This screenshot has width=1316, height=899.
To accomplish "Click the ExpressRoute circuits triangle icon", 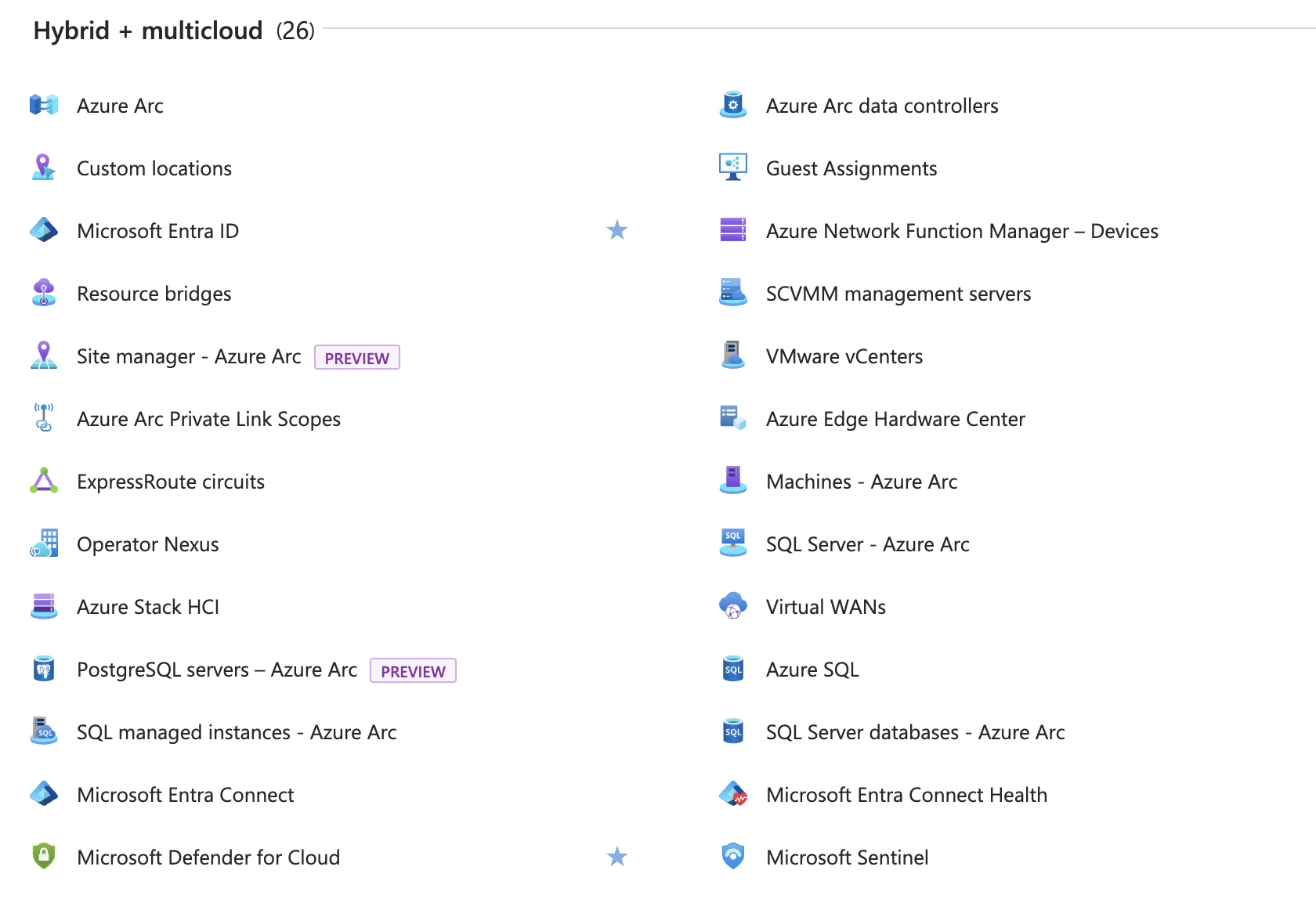I will pos(44,481).
